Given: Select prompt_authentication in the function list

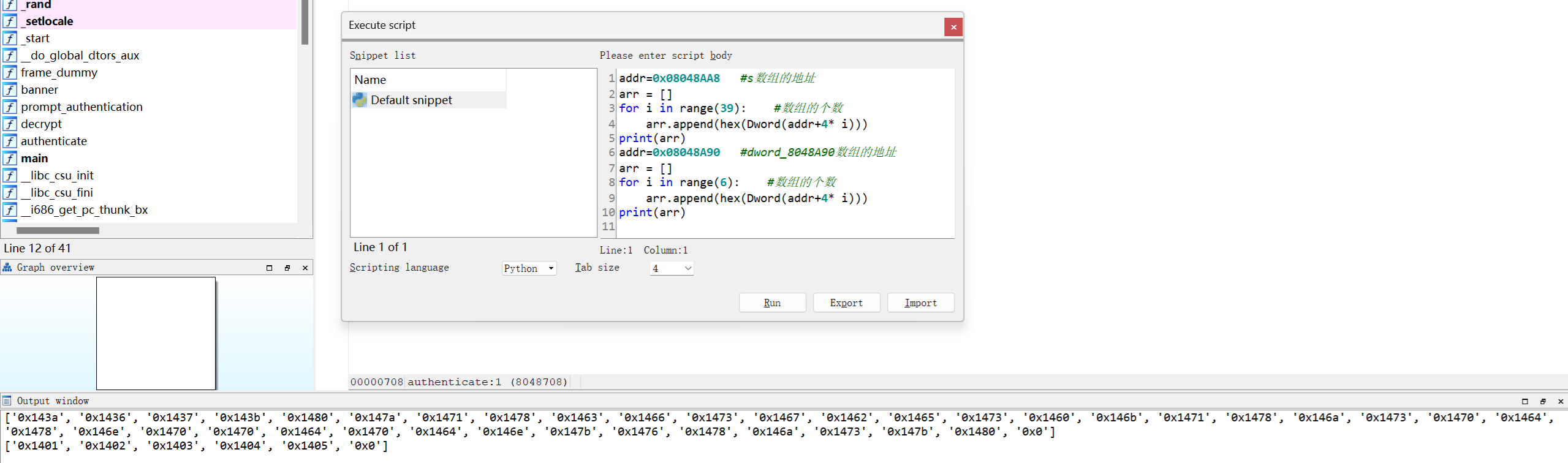Looking at the screenshot, I should tap(81, 107).
